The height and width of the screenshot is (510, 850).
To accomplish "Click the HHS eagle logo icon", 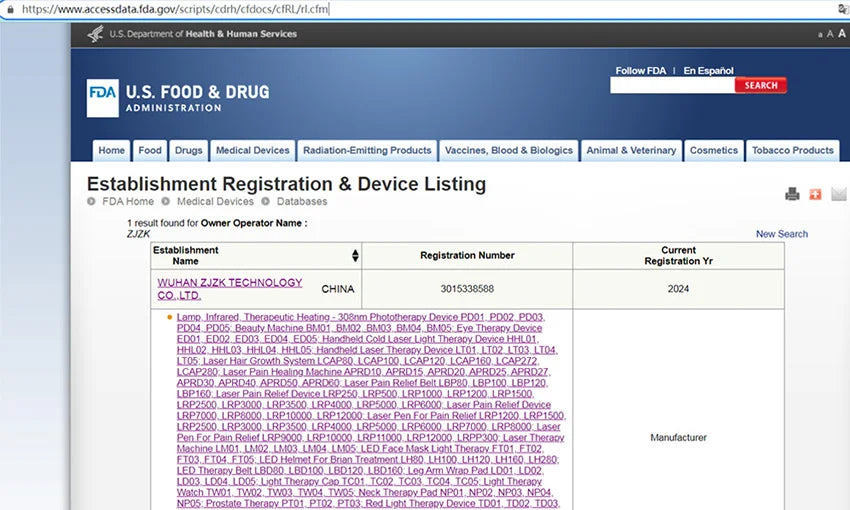I will 96,34.
